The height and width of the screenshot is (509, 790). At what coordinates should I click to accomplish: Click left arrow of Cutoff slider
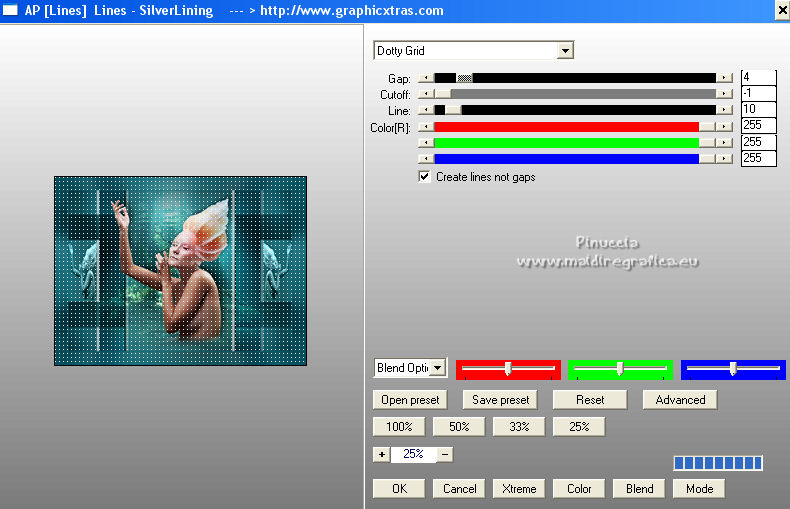(426, 94)
